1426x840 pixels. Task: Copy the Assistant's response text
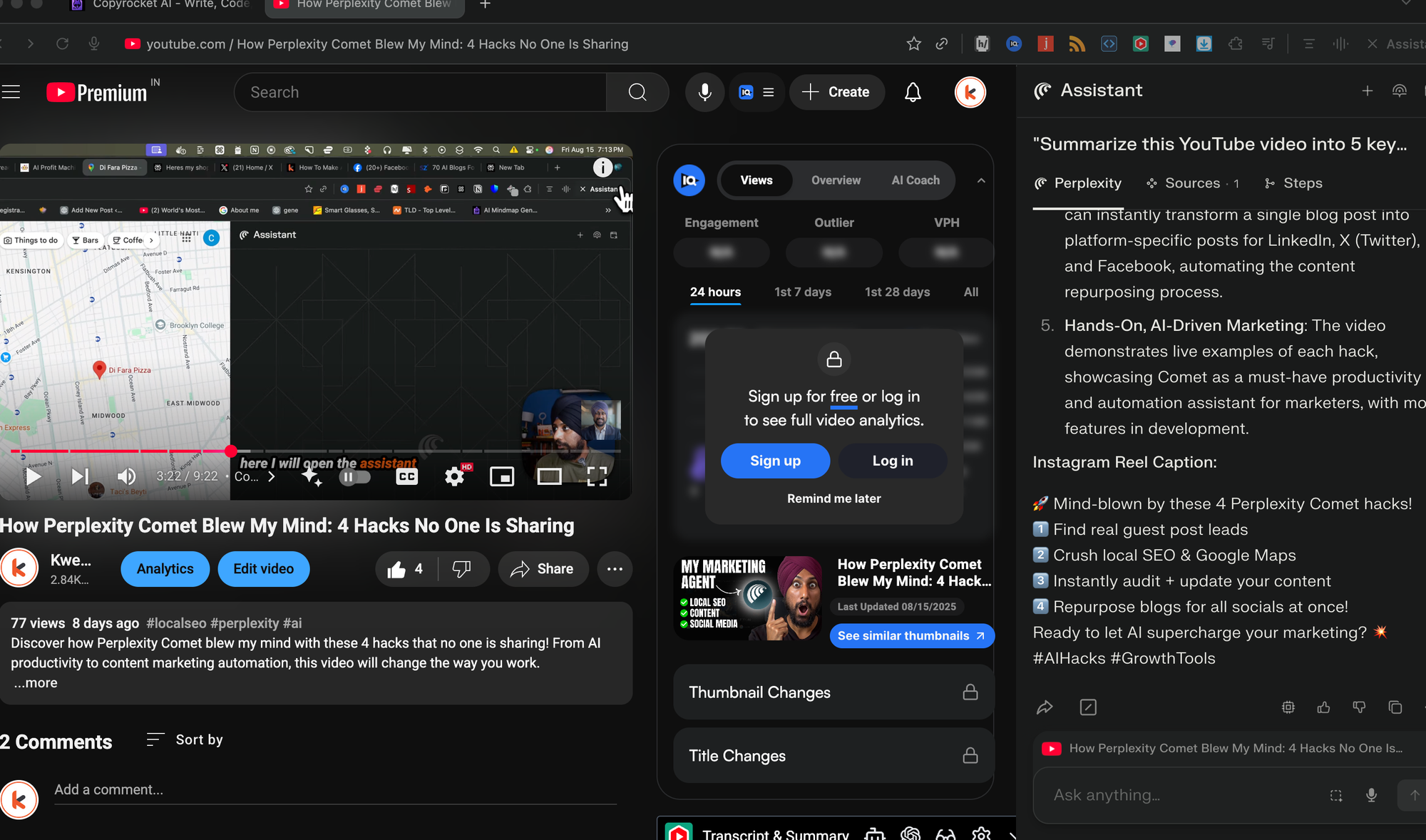coord(1395,707)
